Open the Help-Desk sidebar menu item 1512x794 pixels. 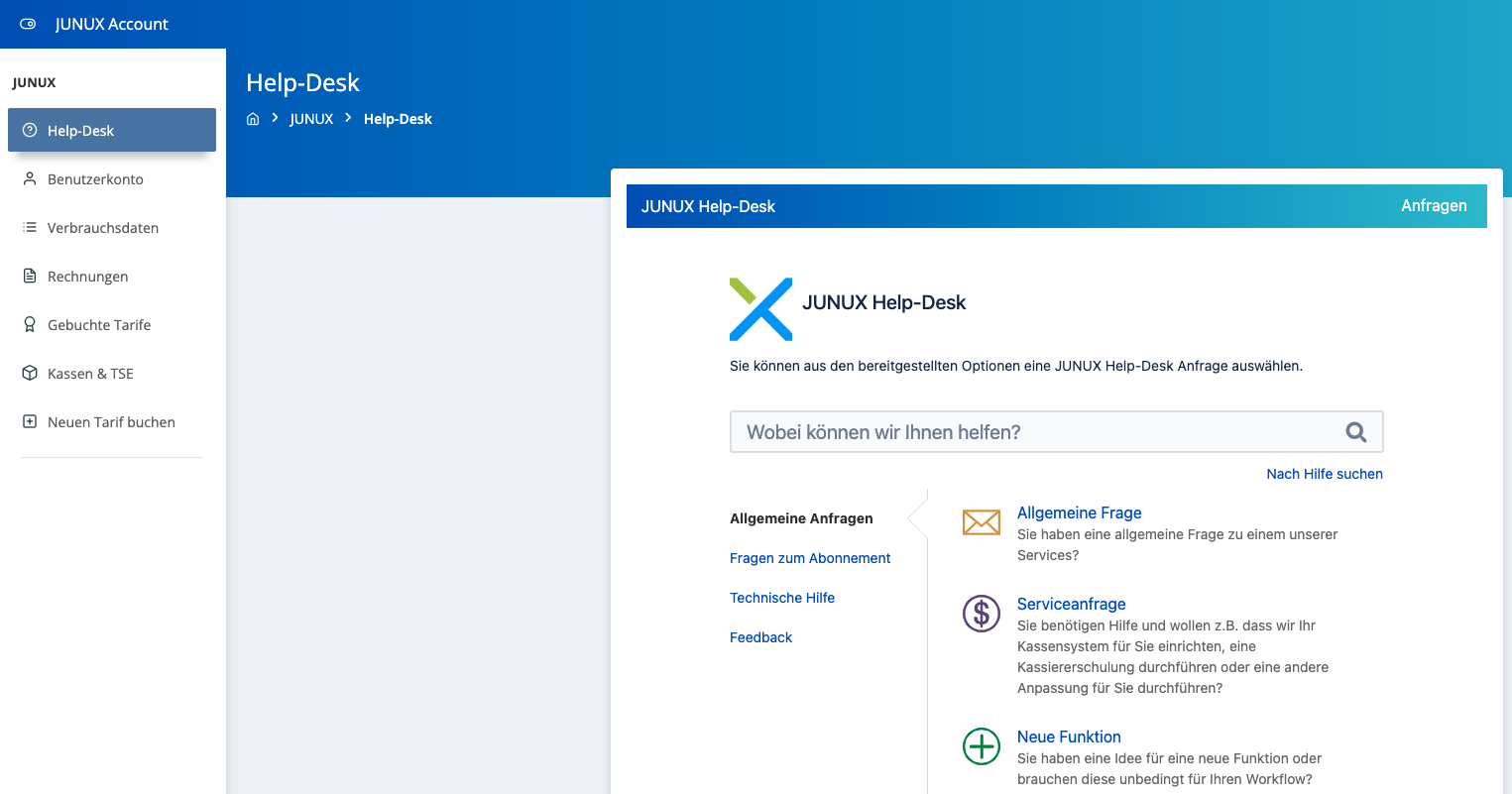pyautogui.click(x=112, y=130)
